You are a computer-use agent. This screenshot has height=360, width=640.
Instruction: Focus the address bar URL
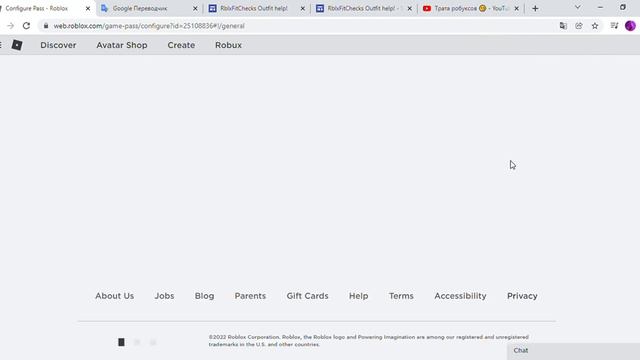tap(149, 26)
